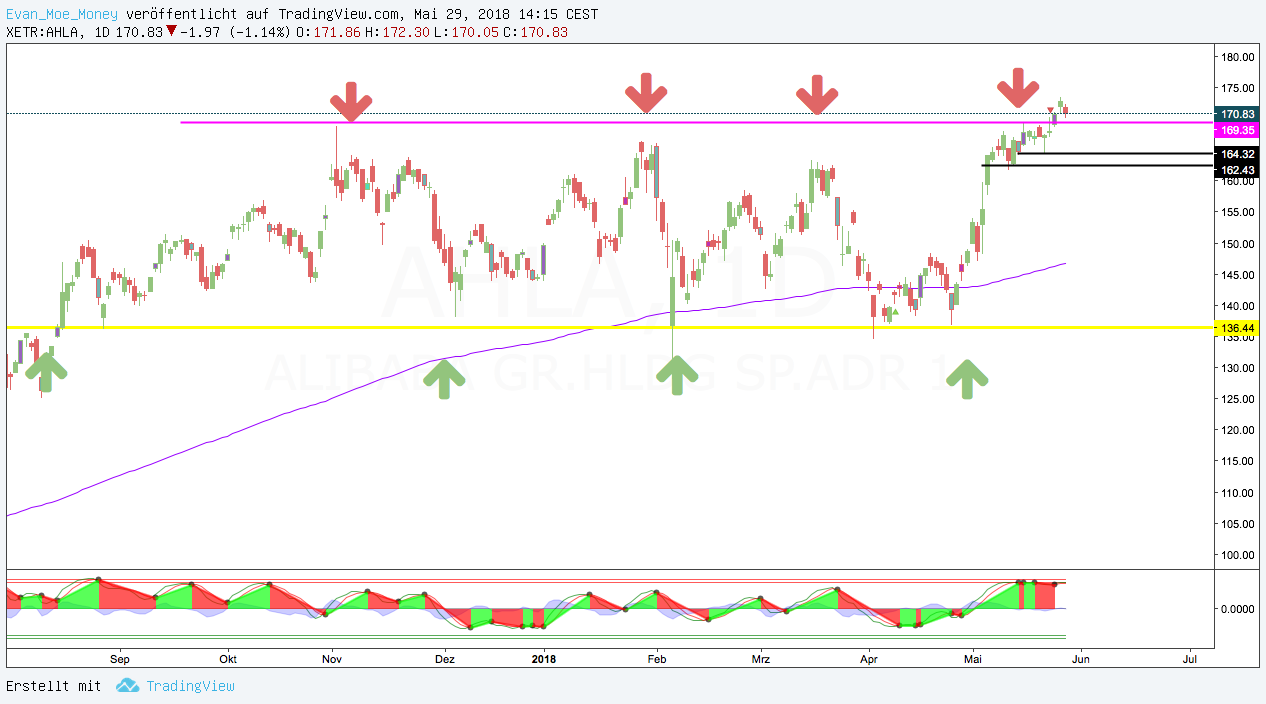This screenshot has width=1266, height=704.
Task: Click the 125.00 price axis tick
Action: [x=1238, y=399]
